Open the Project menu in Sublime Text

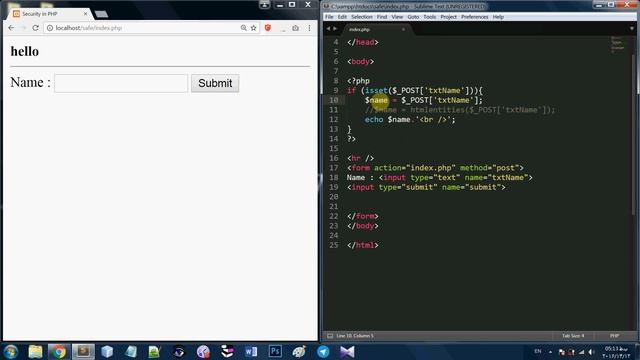point(448,17)
